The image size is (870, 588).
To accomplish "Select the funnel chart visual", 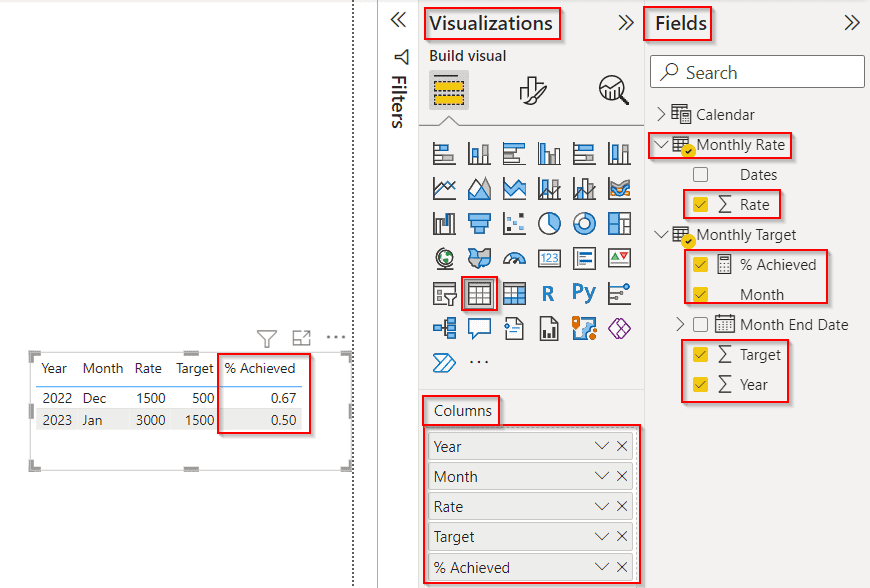I will (479, 224).
